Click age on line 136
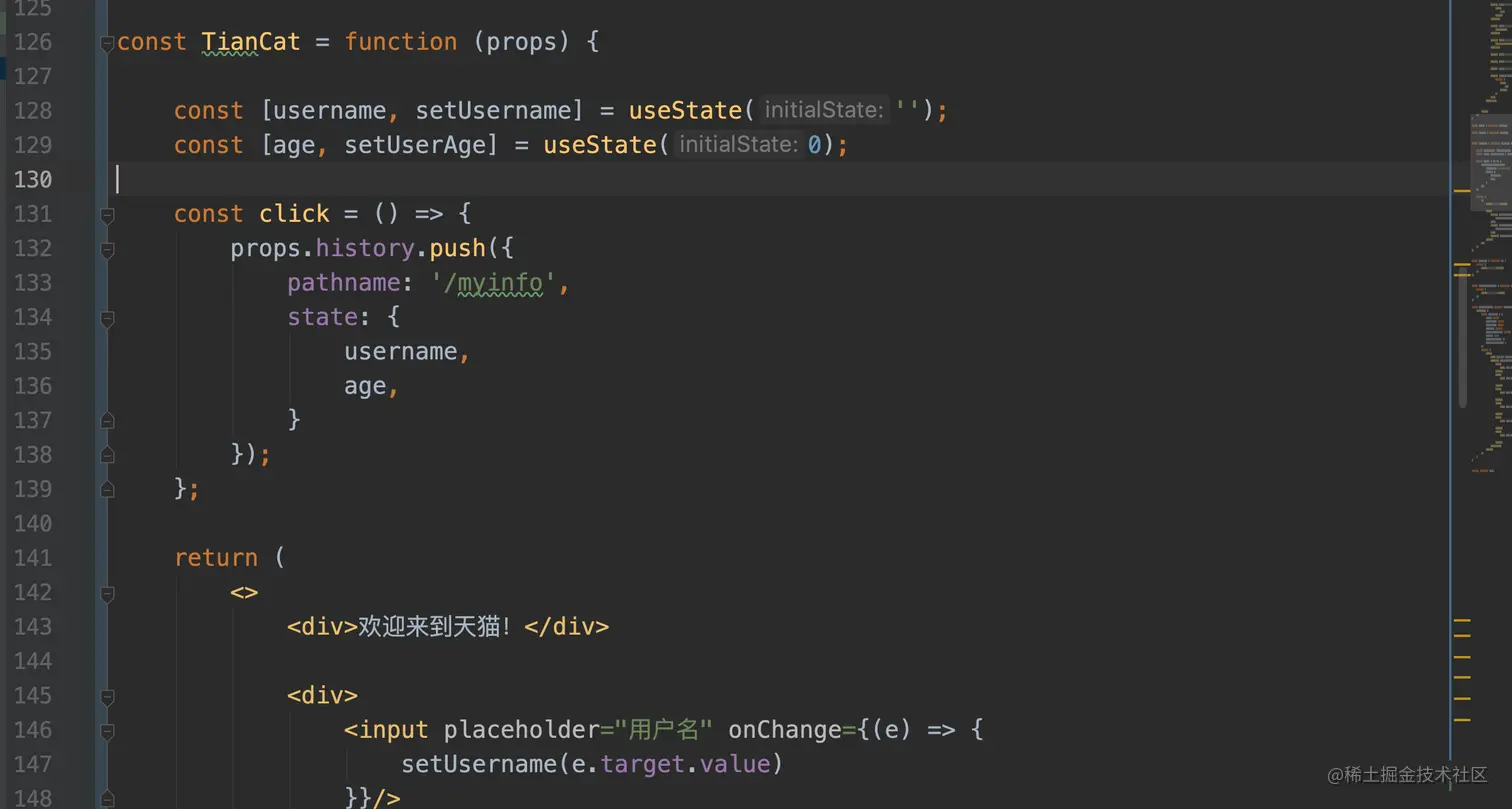The image size is (1512, 809). point(365,385)
